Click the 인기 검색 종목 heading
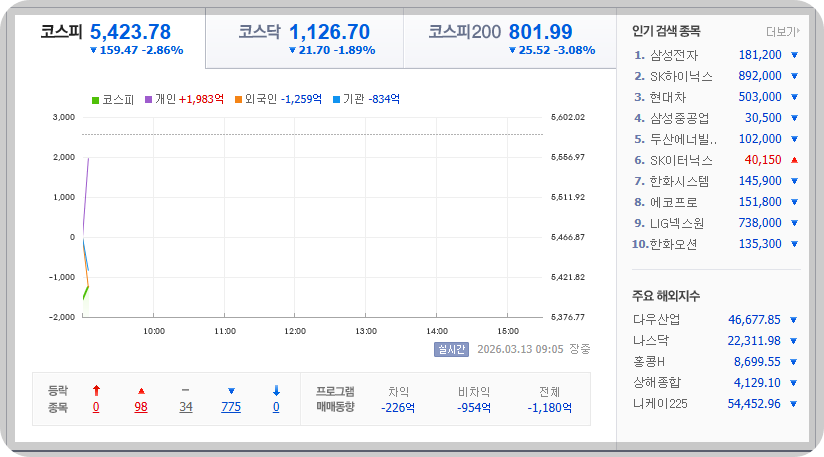Viewport: 824px width, 457px height. 666,32
